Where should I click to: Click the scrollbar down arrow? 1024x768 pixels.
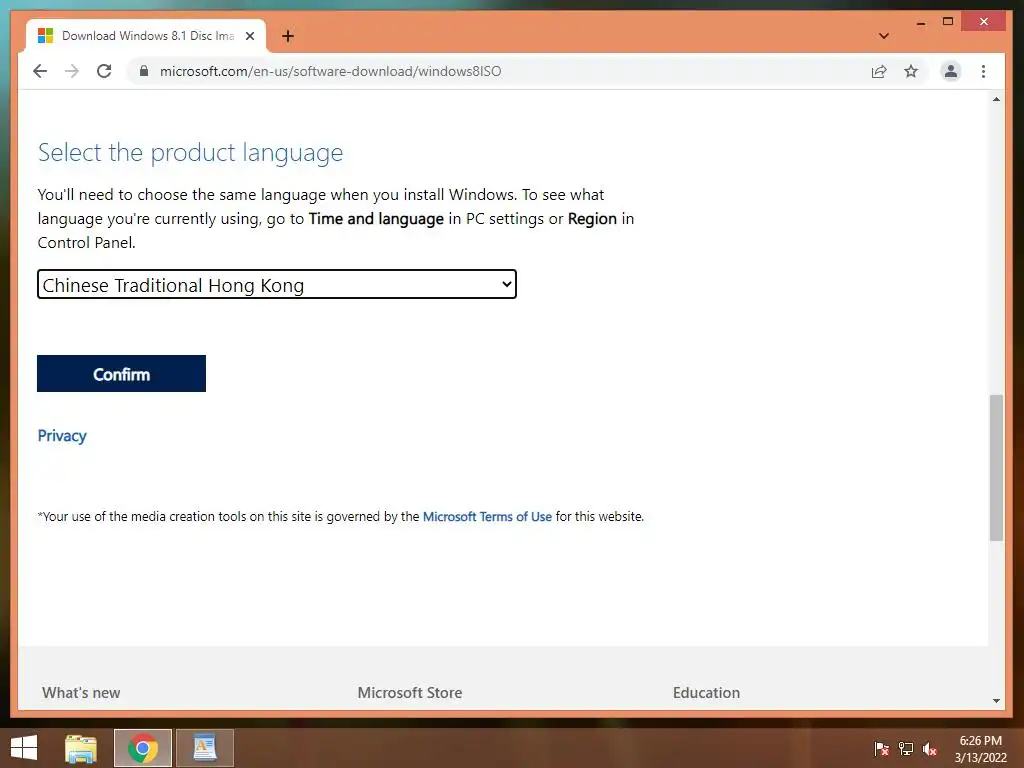[996, 701]
